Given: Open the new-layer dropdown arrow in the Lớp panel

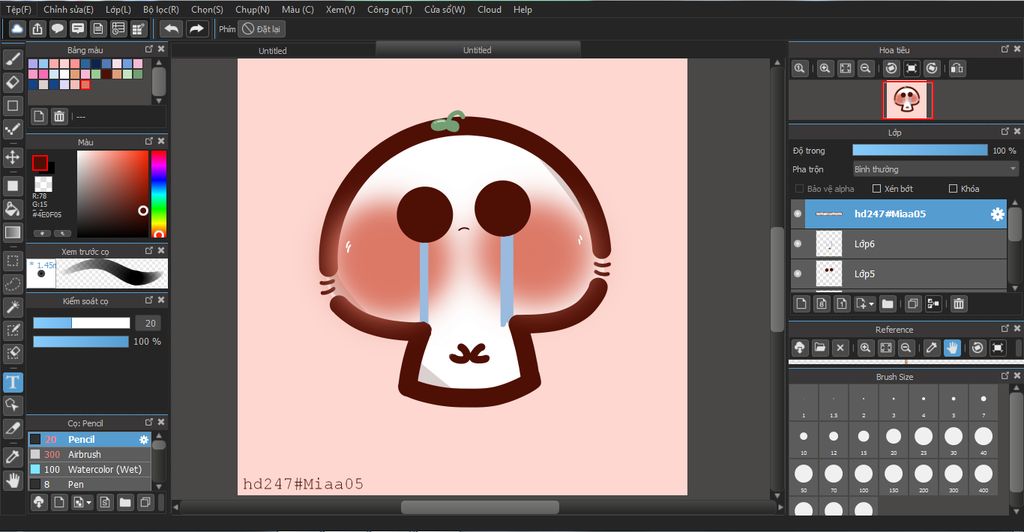Looking at the screenshot, I should click(872, 304).
